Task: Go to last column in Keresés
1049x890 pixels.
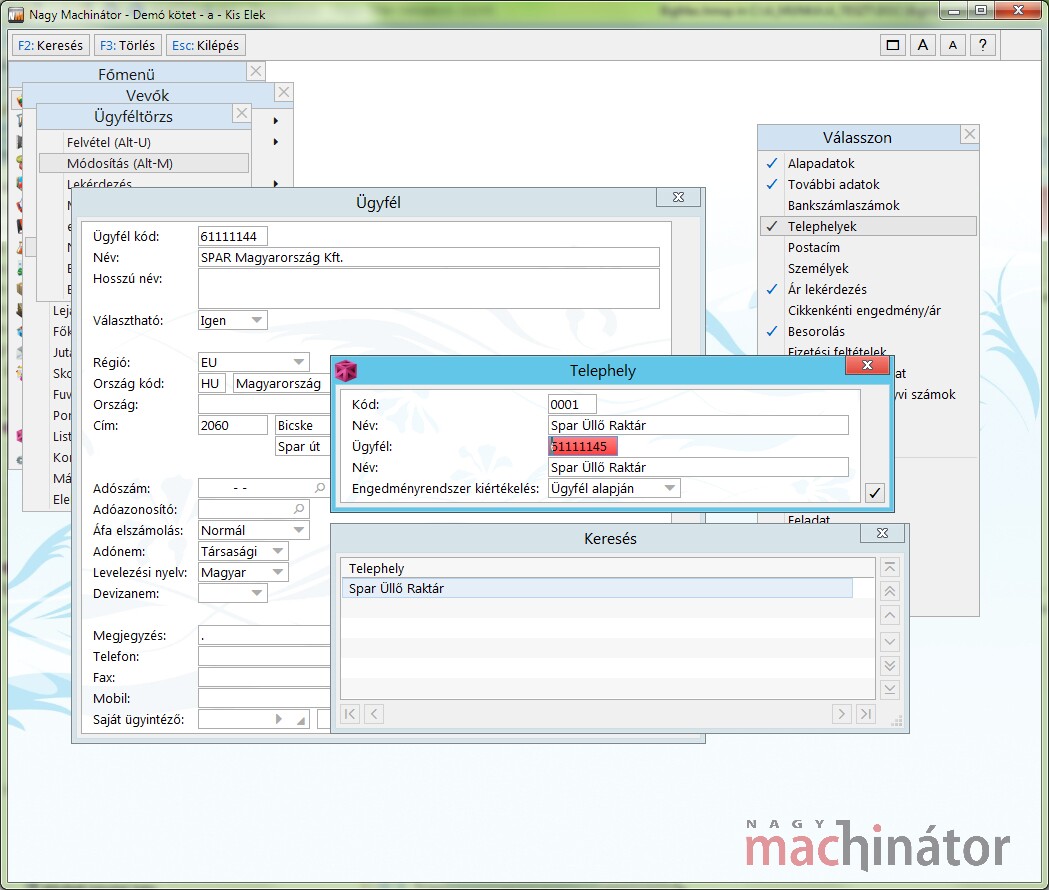Action: (x=866, y=714)
